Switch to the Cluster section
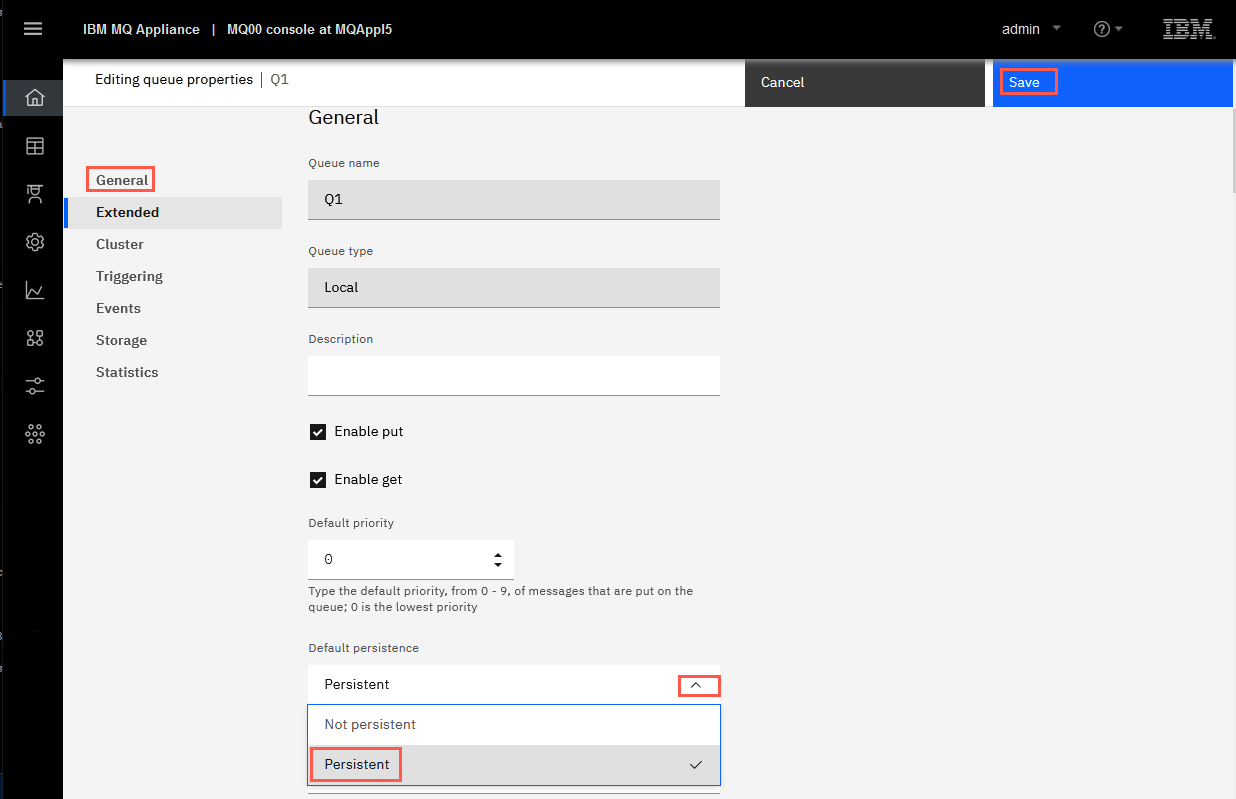The width and height of the screenshot is (1236, 799). point(120,244)
